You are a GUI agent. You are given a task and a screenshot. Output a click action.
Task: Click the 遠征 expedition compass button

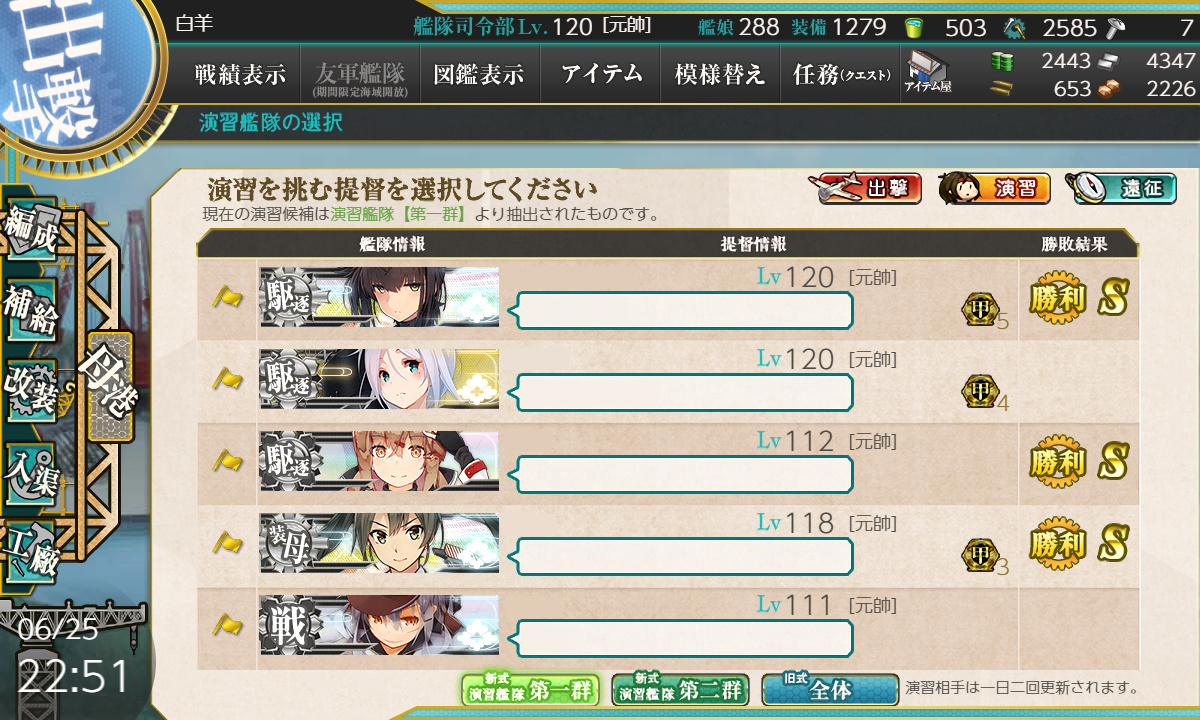coord(1120,188)
